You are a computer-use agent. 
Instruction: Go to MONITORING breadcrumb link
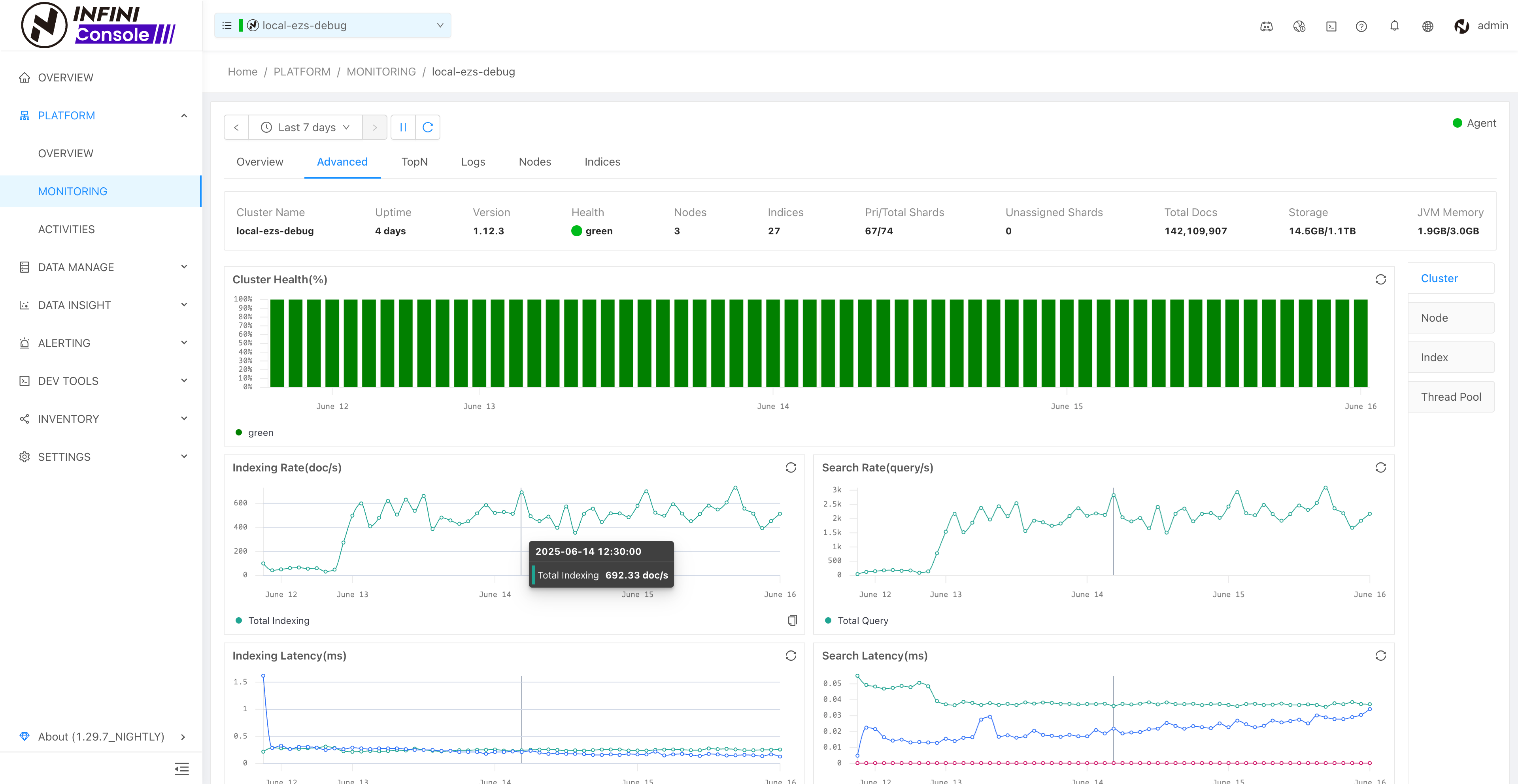381,72
